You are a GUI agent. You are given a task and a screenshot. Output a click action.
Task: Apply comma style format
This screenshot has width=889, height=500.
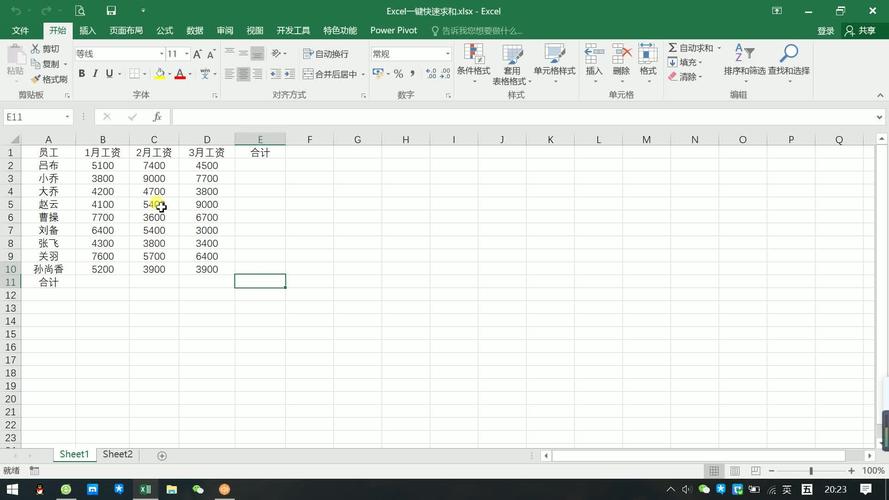[412, 74]
